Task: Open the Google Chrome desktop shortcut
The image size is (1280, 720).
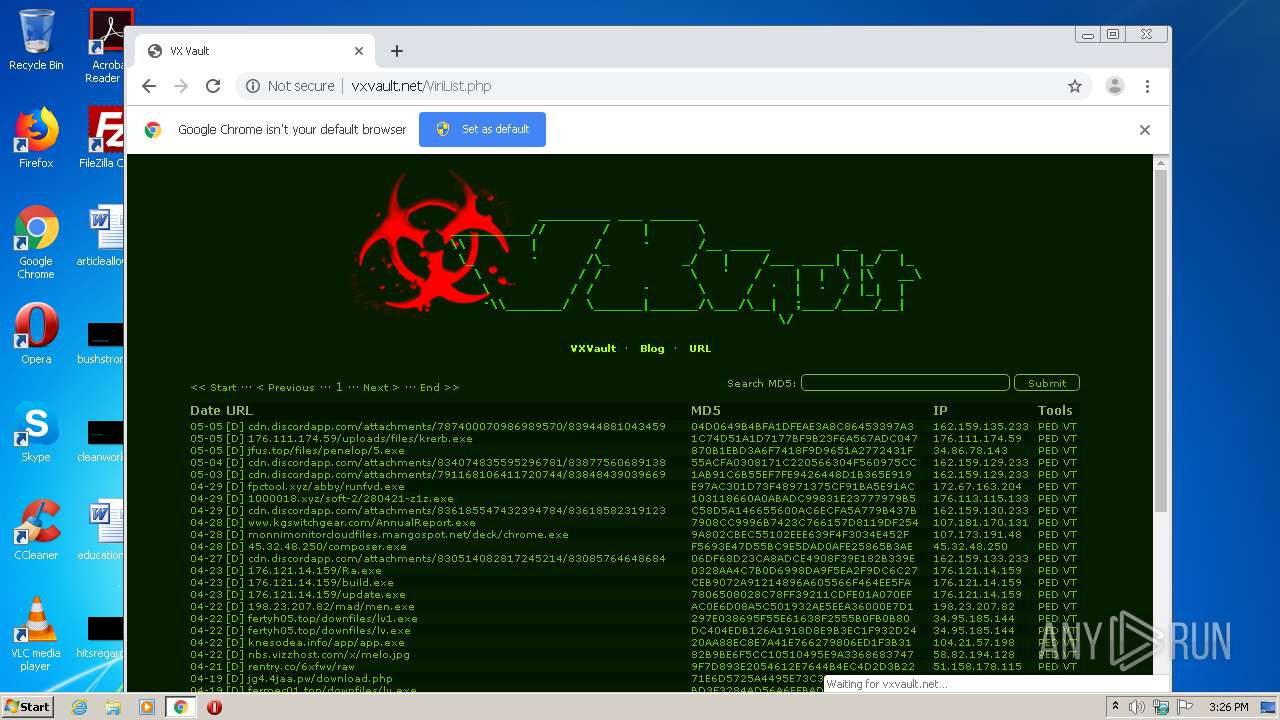Action: [36, 243]
